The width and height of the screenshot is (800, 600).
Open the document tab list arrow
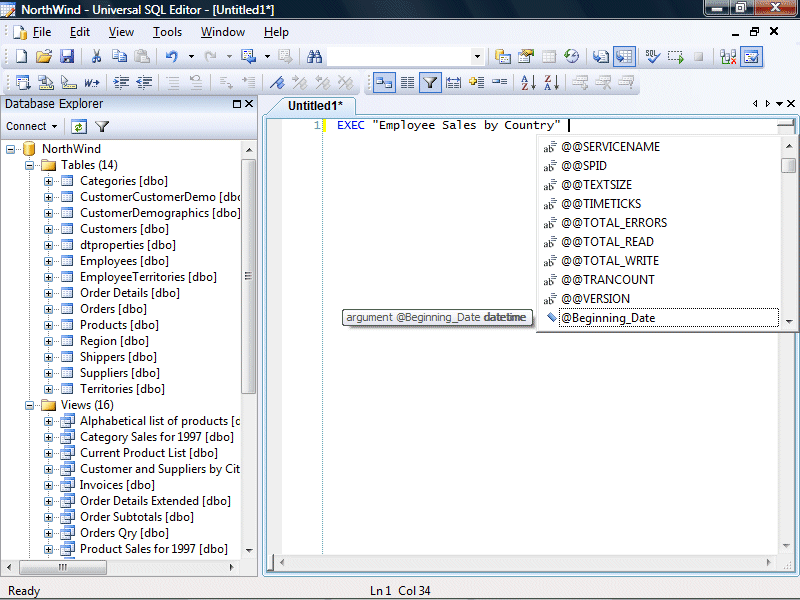[x=779, y=104]
